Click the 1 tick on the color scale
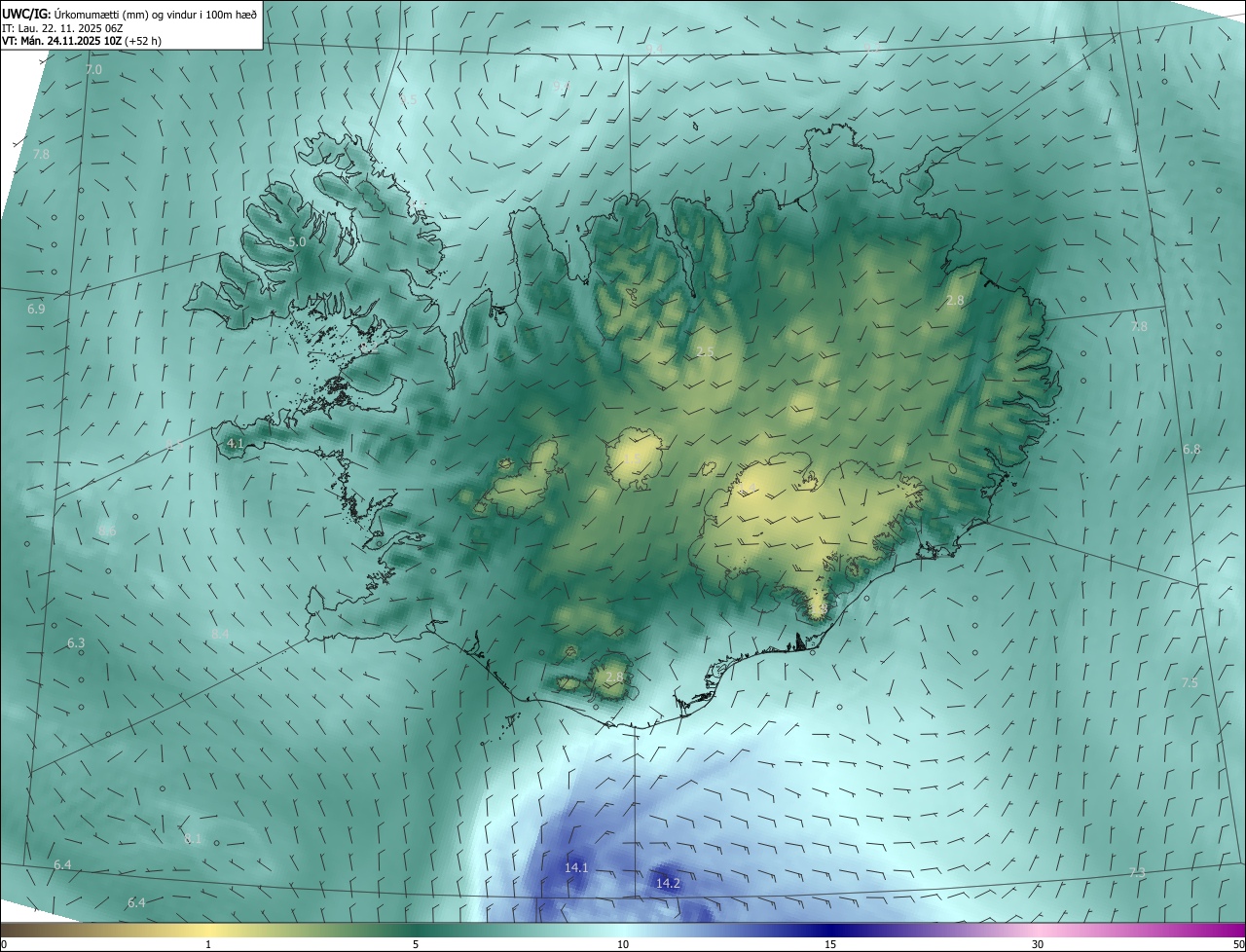The image size is (1246, 952). pyautogui.click(x=208, y=944)
